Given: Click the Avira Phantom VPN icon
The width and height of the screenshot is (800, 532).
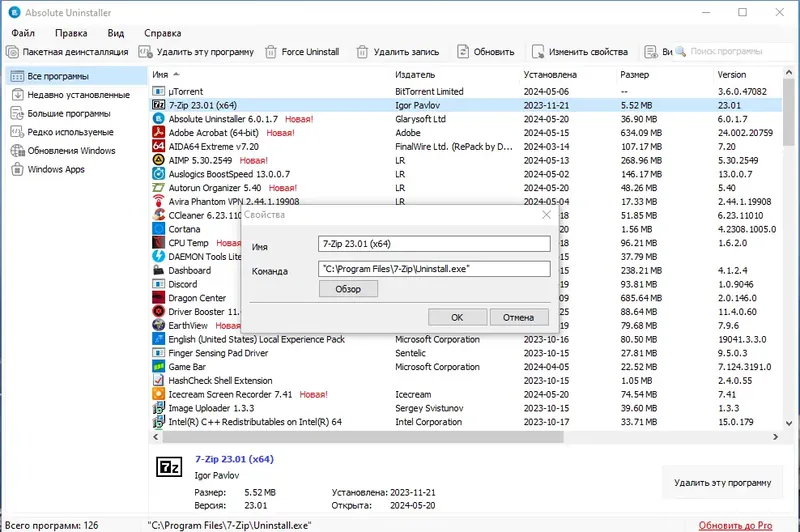Looking at the screenshot, I should [x=159, y=201].
